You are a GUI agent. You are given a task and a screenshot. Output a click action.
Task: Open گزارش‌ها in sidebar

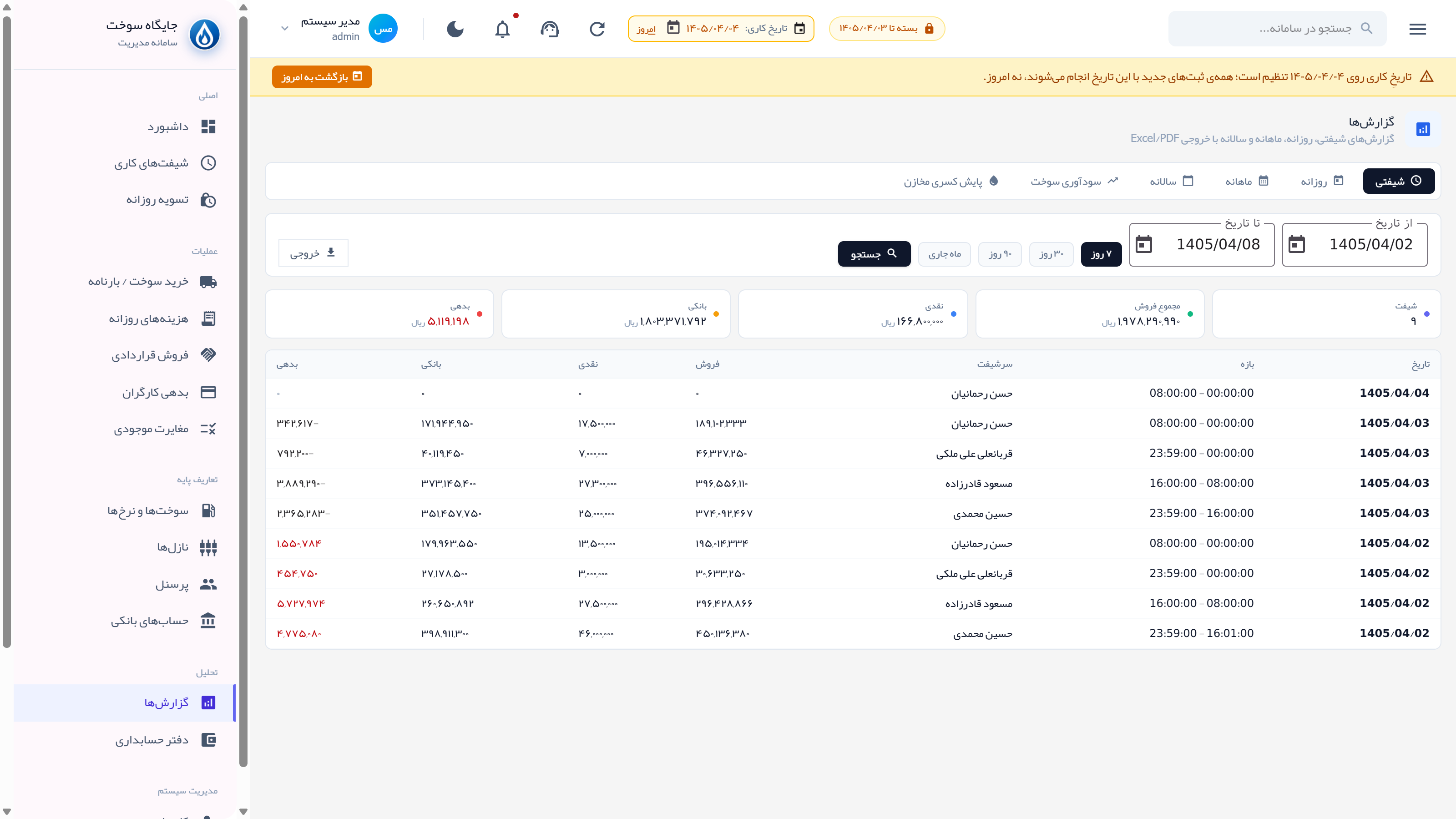pos(124,703)
